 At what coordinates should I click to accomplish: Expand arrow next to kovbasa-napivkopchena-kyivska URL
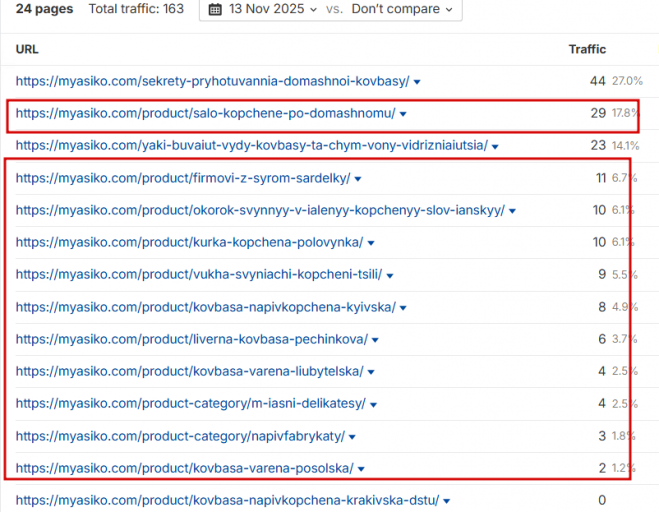(403, 308)
